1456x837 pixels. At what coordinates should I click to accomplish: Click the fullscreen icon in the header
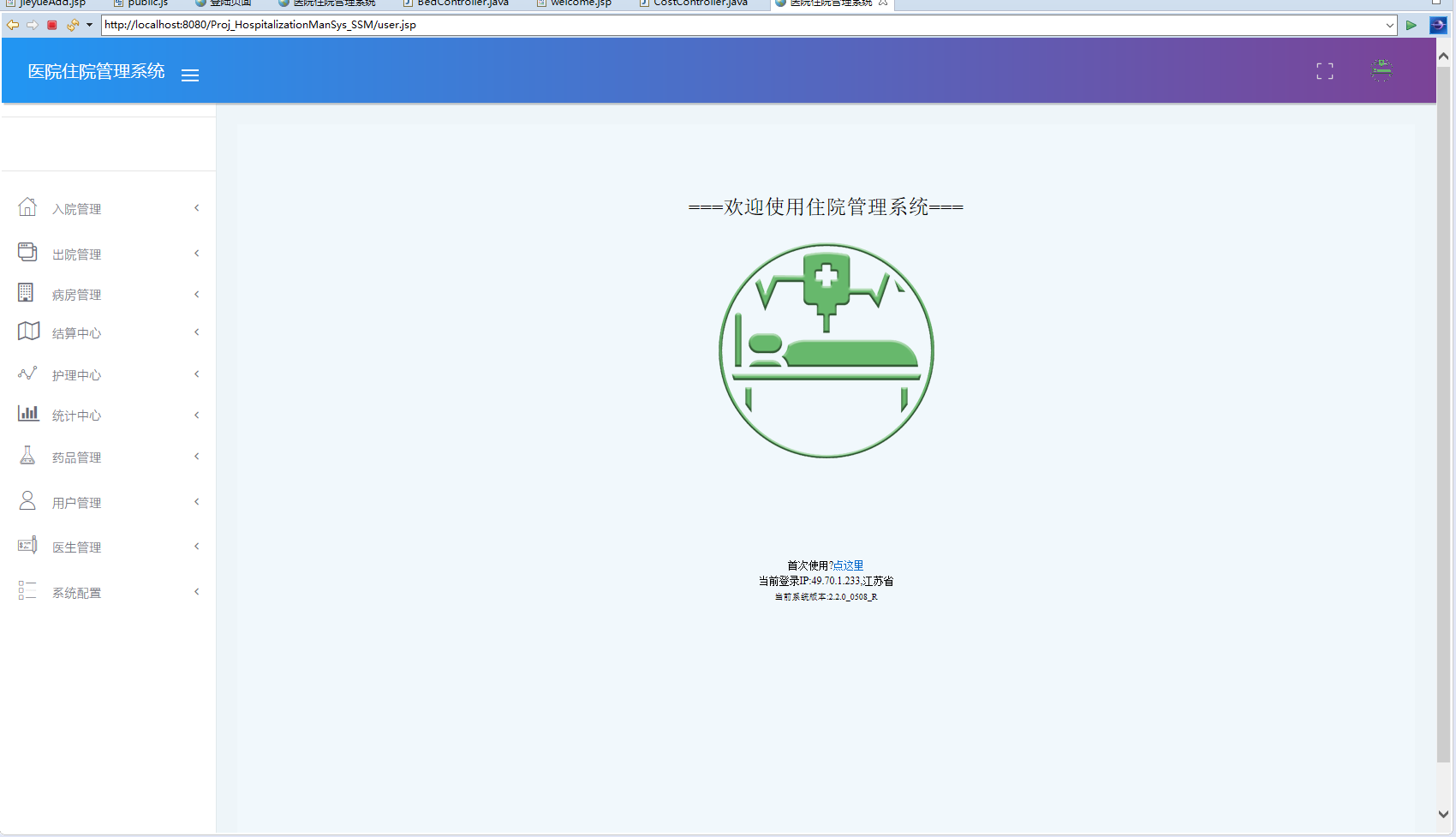click(x=1323, y=71)
